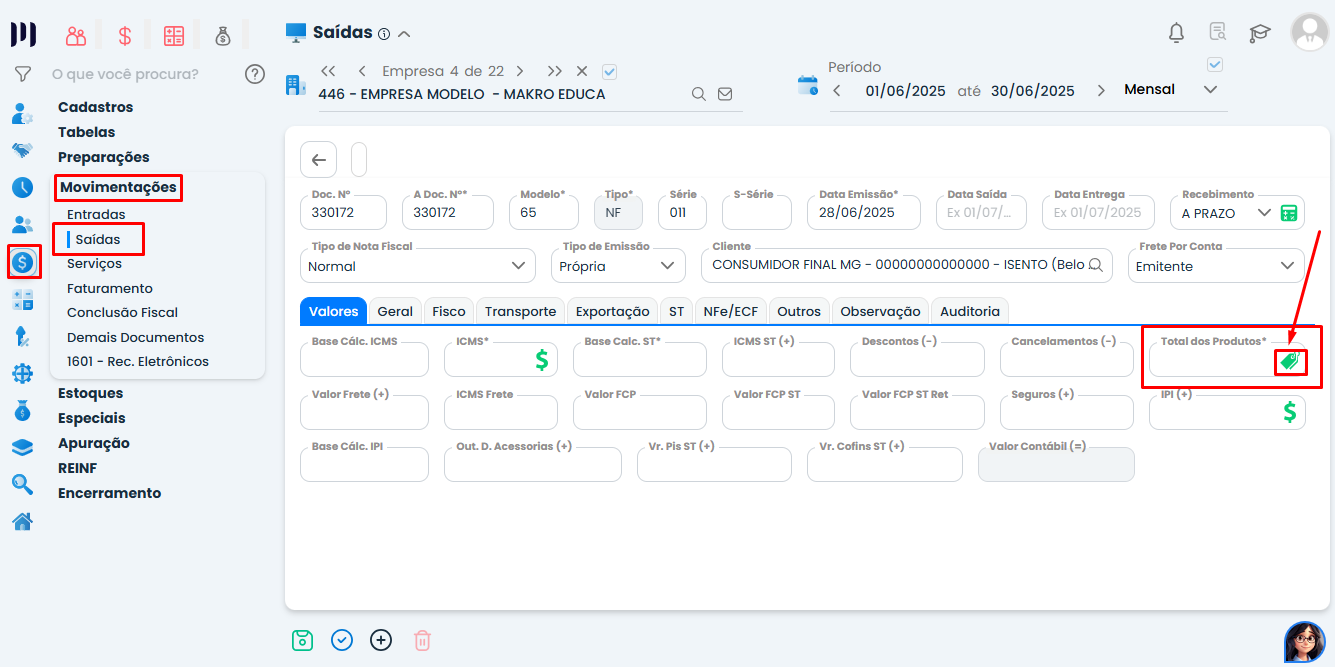Toggle the checkbox next to company navigation

click(x=610, y=72)
